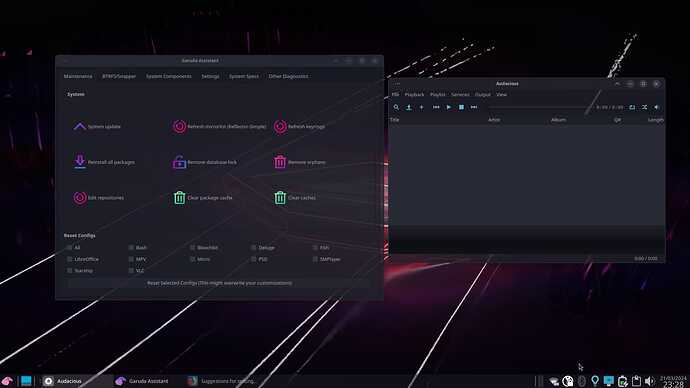Open Playback menu in Audacious
Viewport: 690px width, 388px height.
pos(415,95)
